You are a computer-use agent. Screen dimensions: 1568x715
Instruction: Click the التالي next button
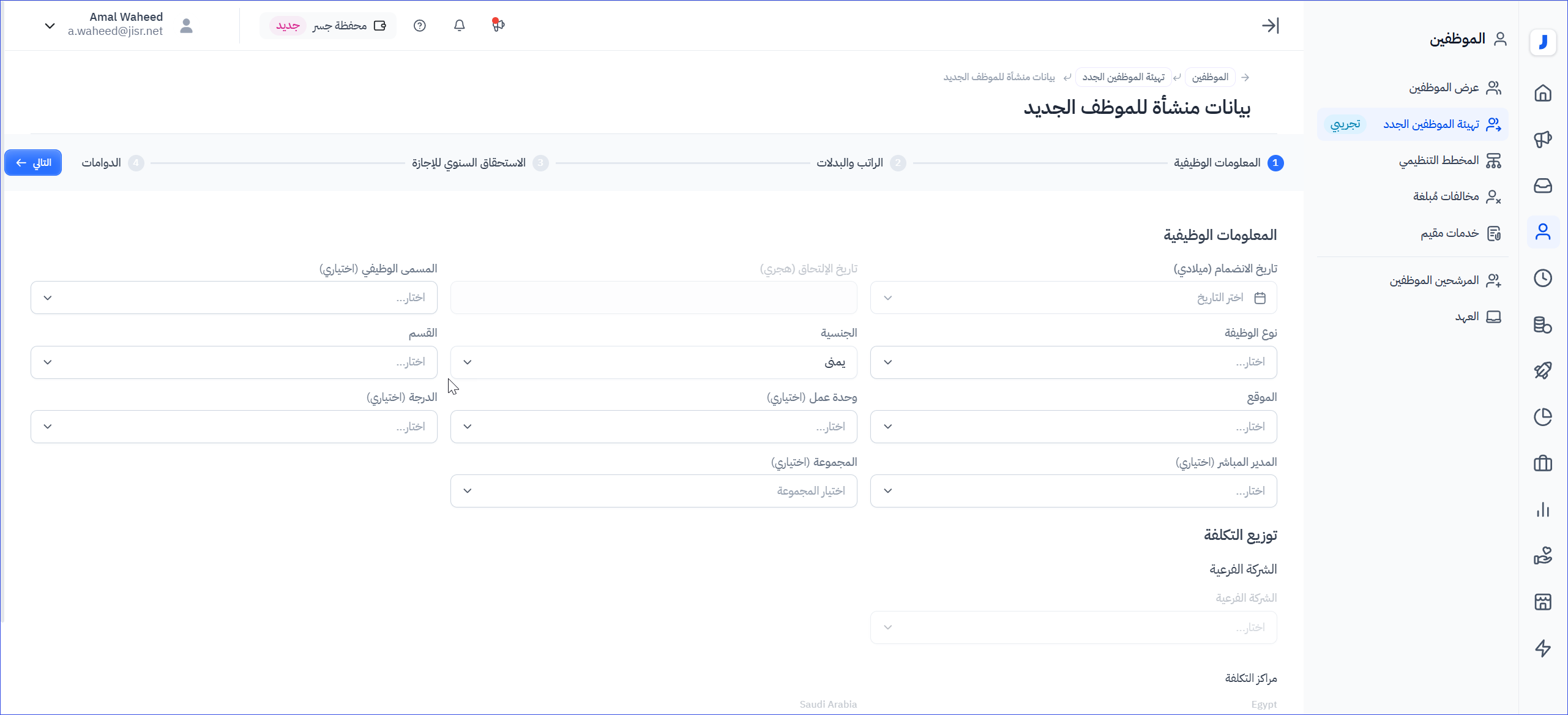pos(33,163)
